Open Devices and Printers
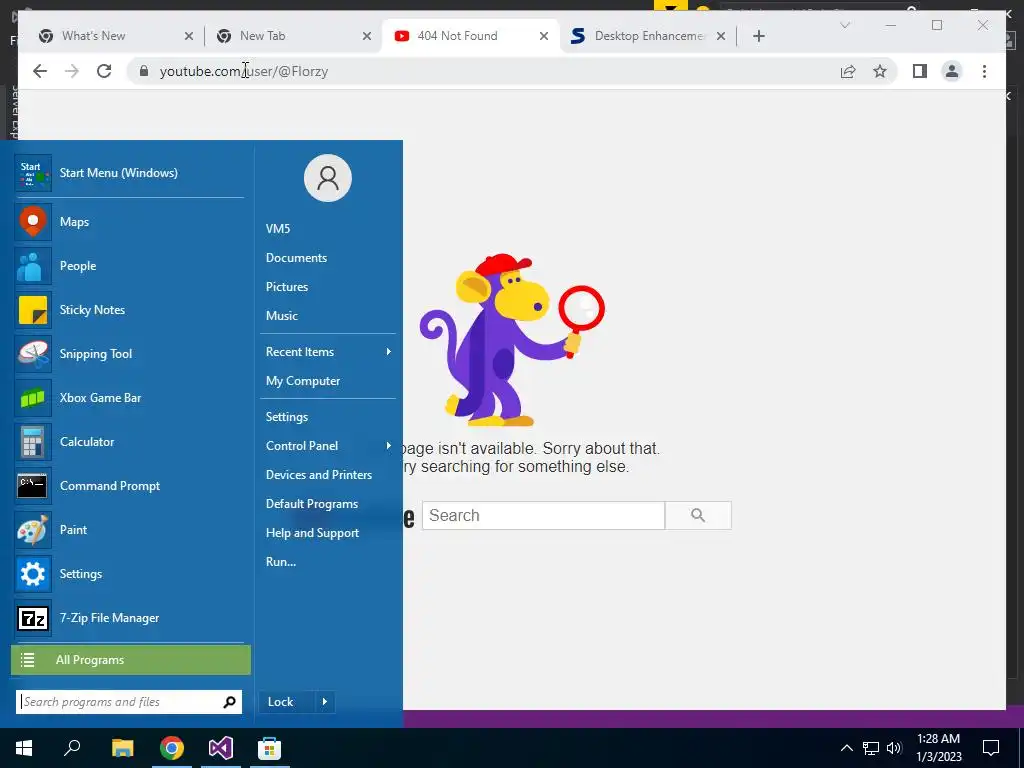 pyautogui.click(x=319, y=475)
